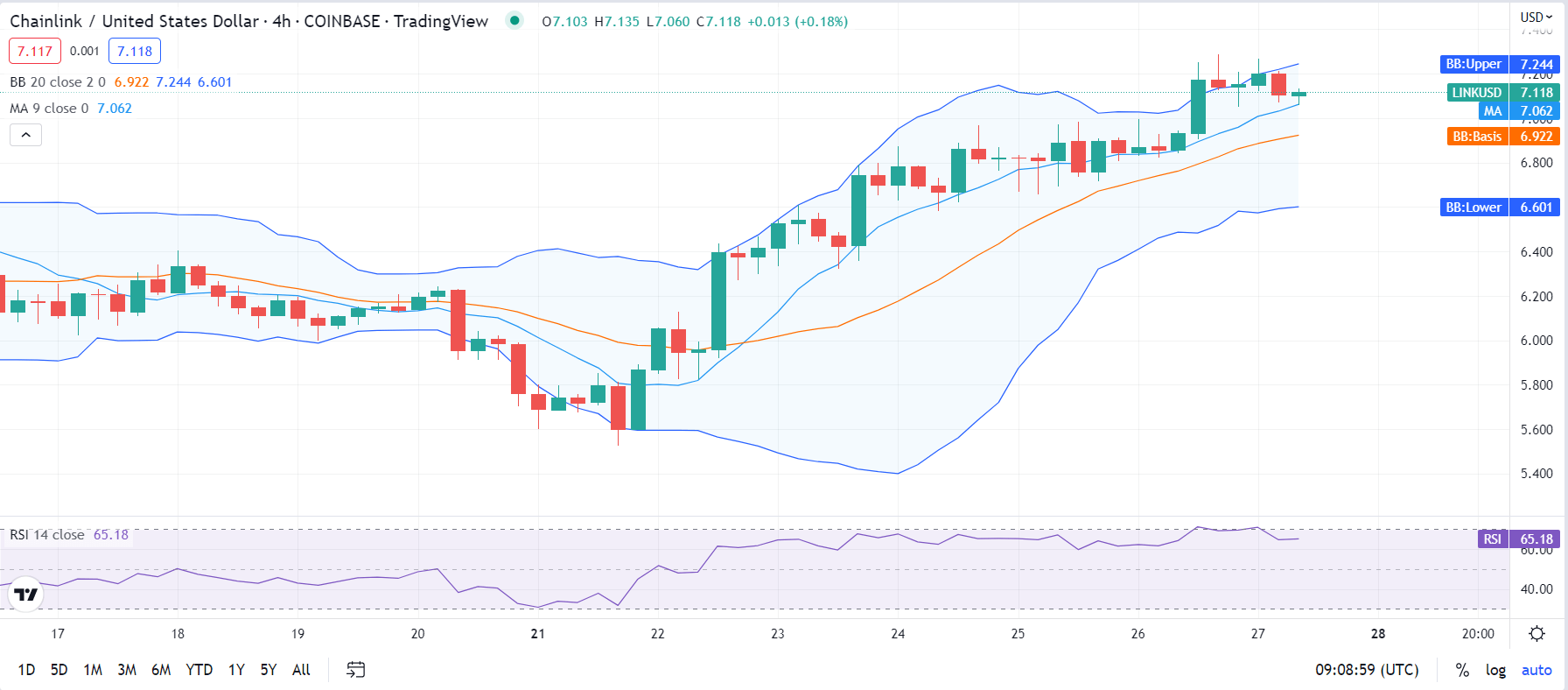Click the RSI 14 close indicator legend
The image size is (1568, 690).
pos(47,535)
